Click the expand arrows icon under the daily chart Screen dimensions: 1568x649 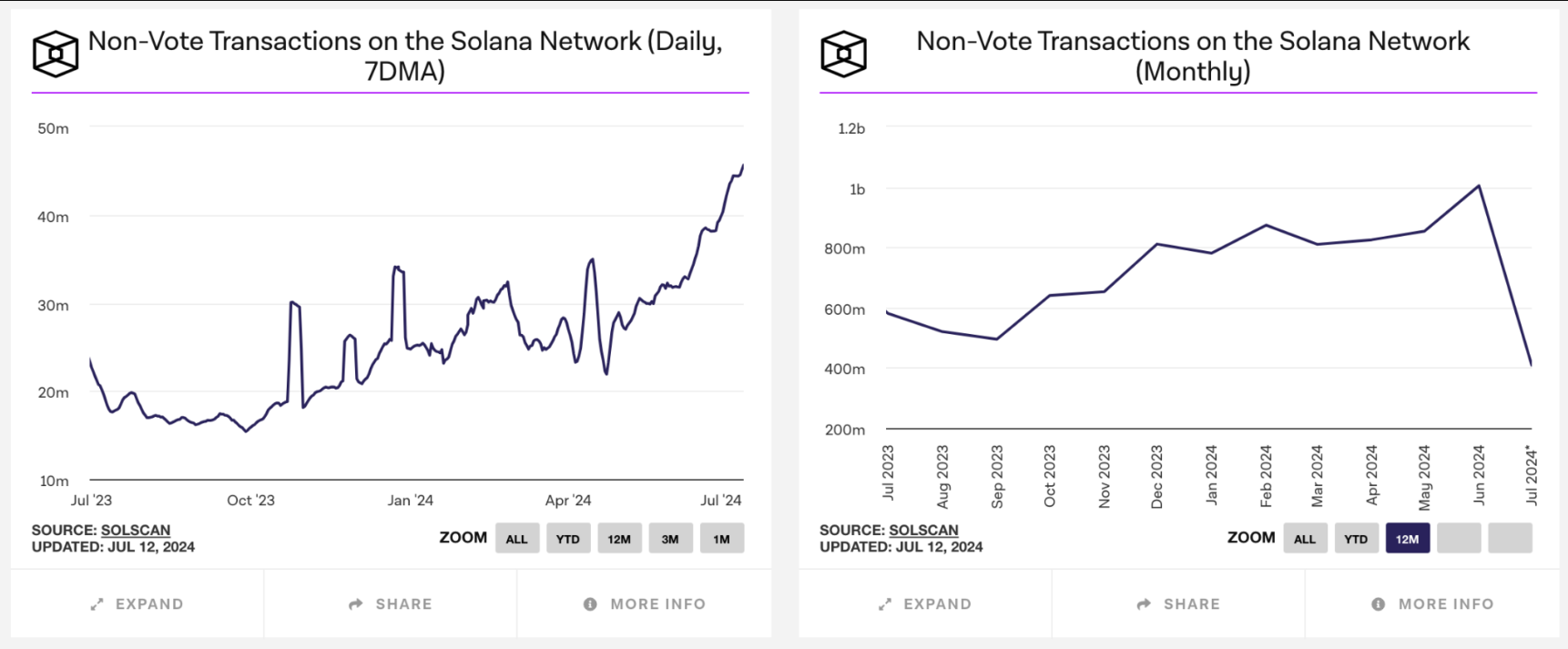tap(97, 604)
